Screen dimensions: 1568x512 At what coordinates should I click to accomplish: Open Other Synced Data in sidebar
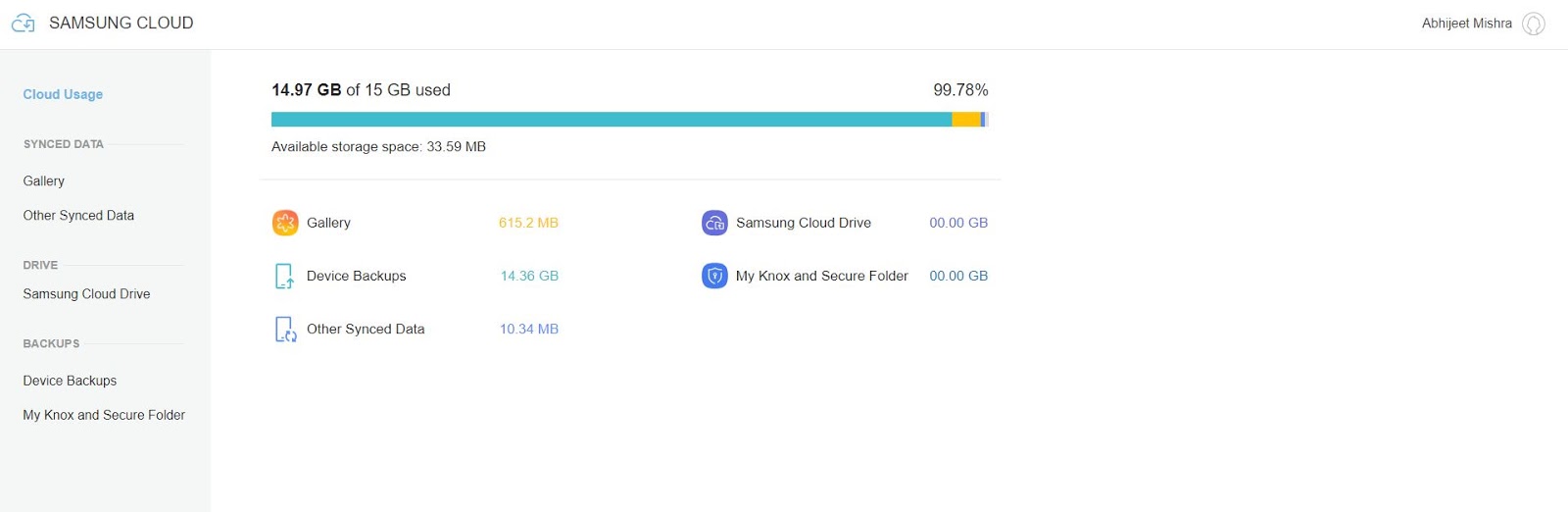[78, 215]
